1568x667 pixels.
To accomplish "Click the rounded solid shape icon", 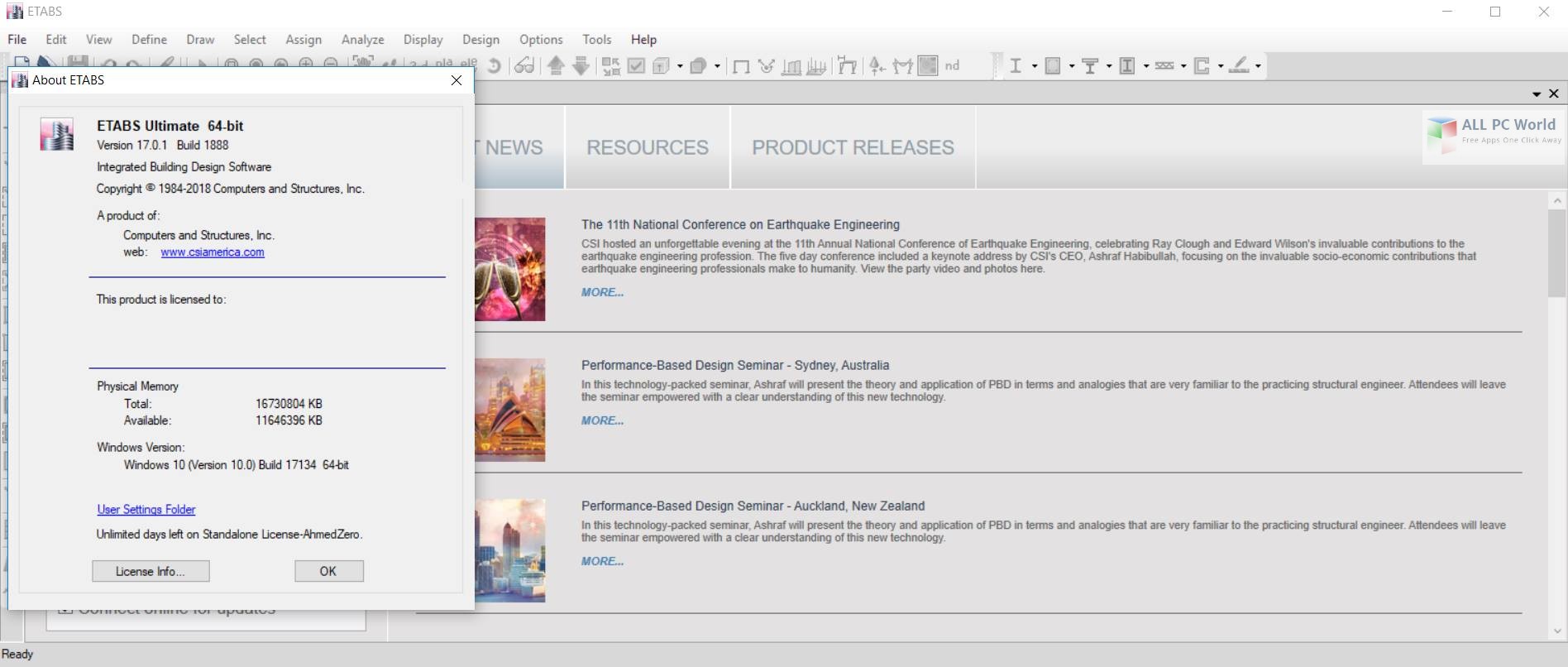I will (x=699, y=66).
